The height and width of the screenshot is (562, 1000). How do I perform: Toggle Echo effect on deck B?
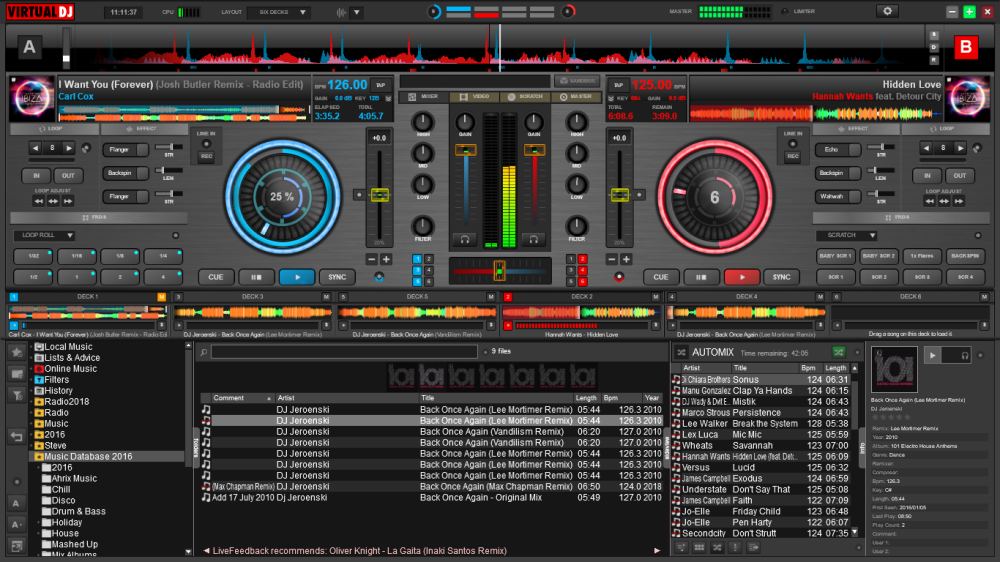[x=837, y=149]
